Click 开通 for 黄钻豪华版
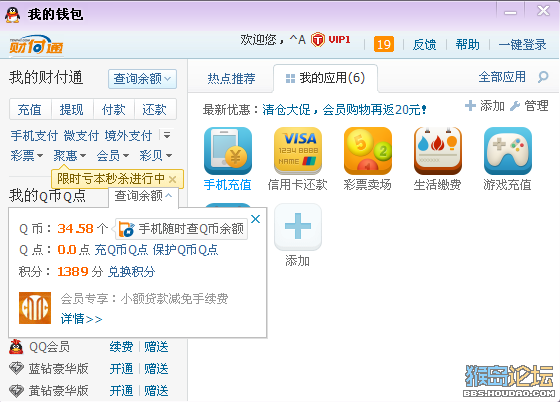The height and width of the screenshot is (402, 560). coord(121,391)
